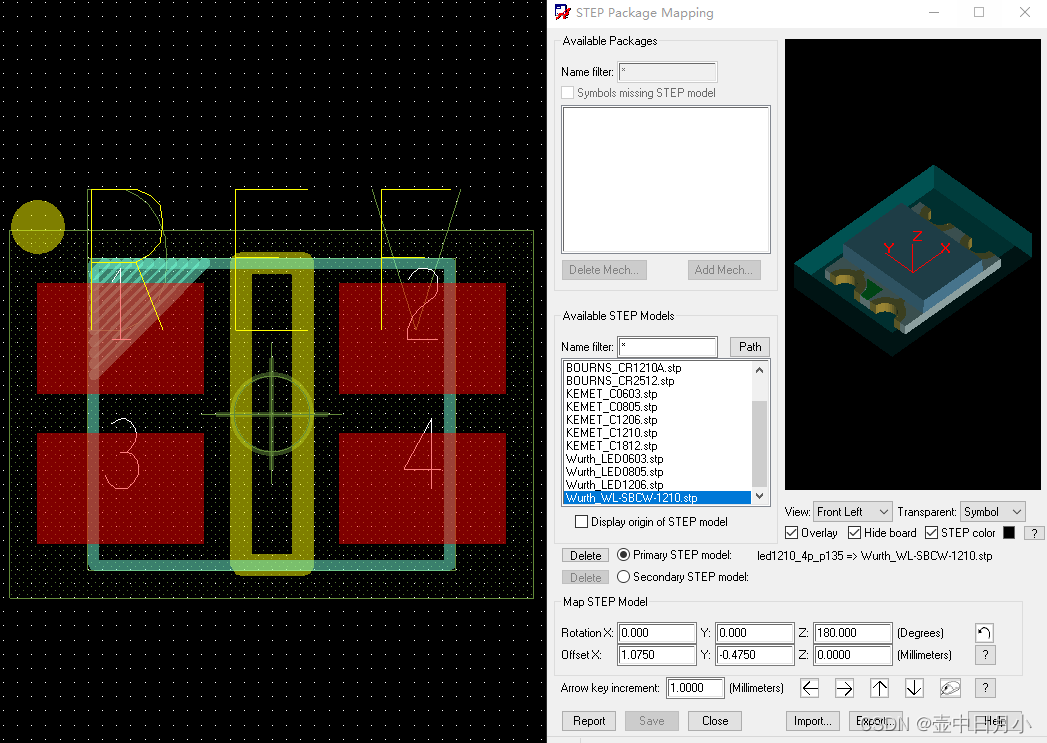
Task: Click the Report button
Action: (x=588, y=720)
